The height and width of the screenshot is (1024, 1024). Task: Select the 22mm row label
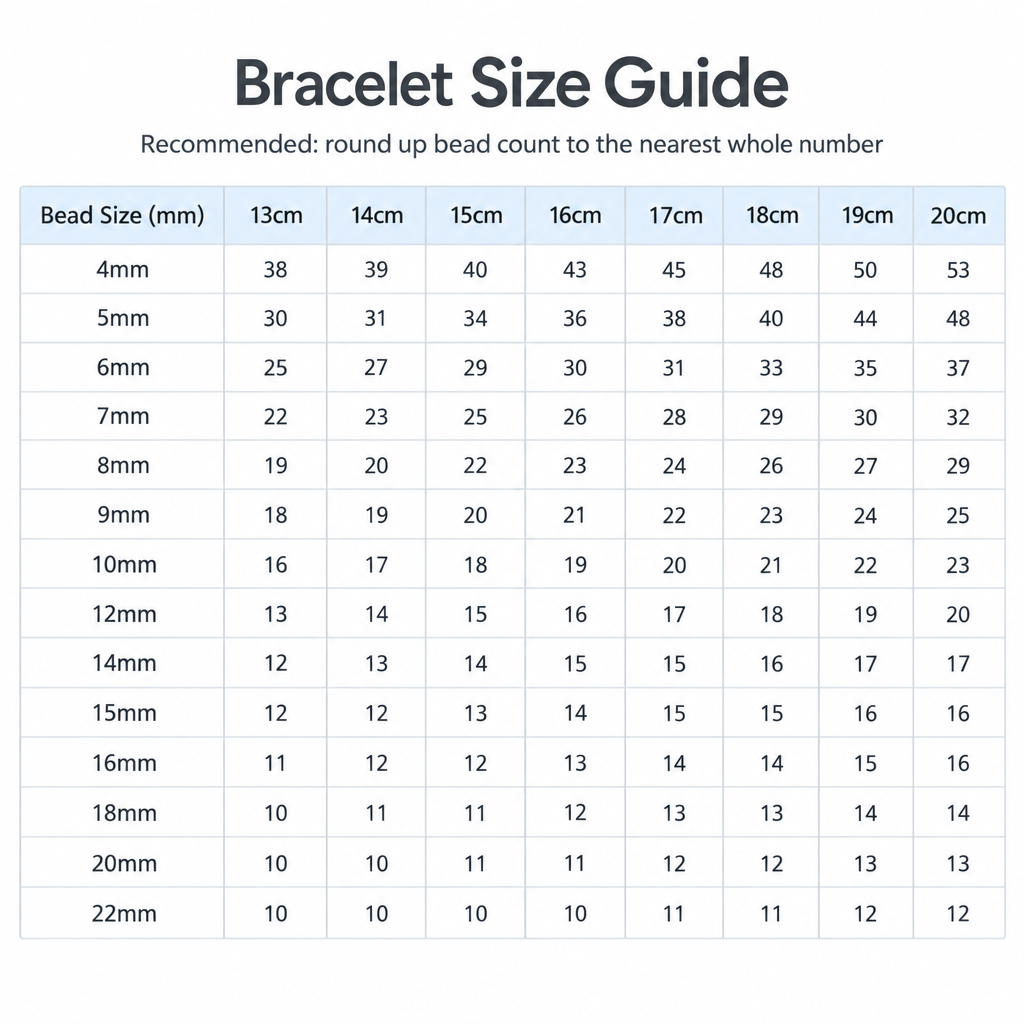[124, 913]
